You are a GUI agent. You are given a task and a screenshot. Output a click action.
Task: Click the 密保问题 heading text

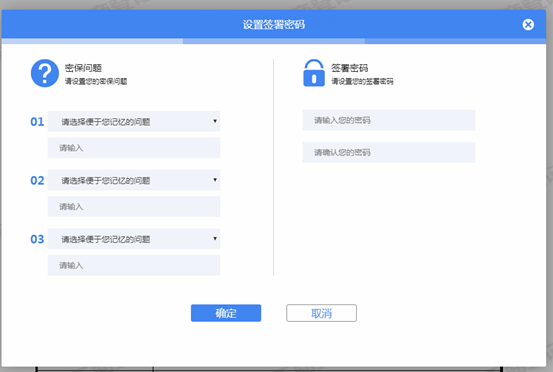click(x=83, y=68)
